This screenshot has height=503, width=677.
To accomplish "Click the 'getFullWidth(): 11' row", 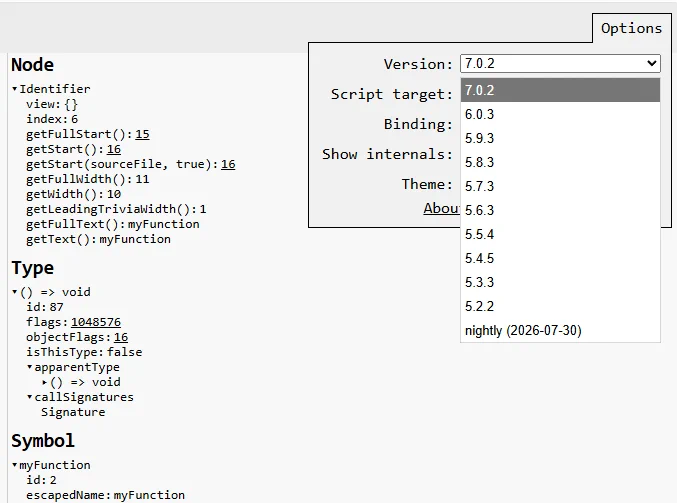I will coord(88,179).
